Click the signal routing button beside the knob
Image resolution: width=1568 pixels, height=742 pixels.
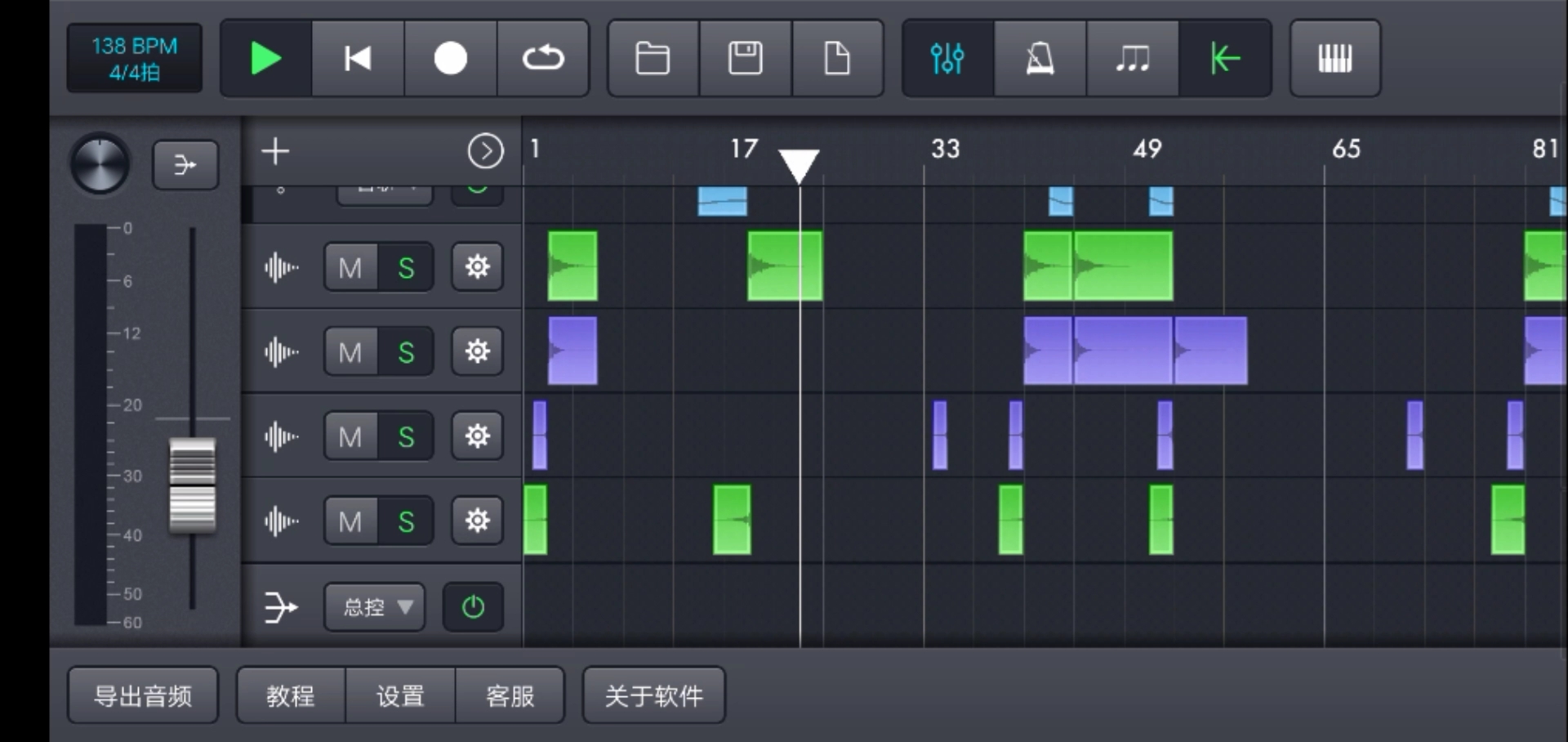[x=185, y=165]
